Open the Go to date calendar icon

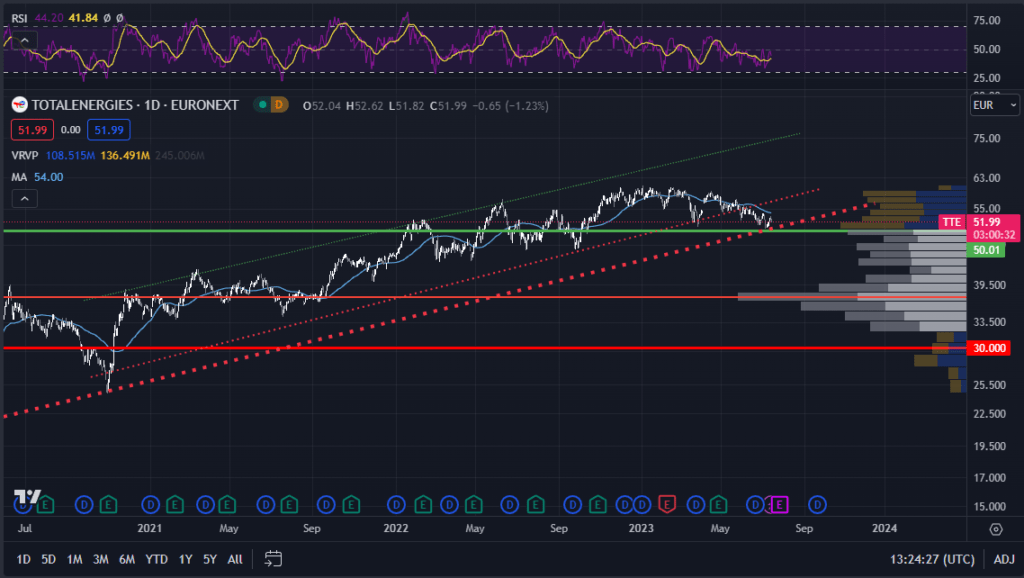(273, 558)
